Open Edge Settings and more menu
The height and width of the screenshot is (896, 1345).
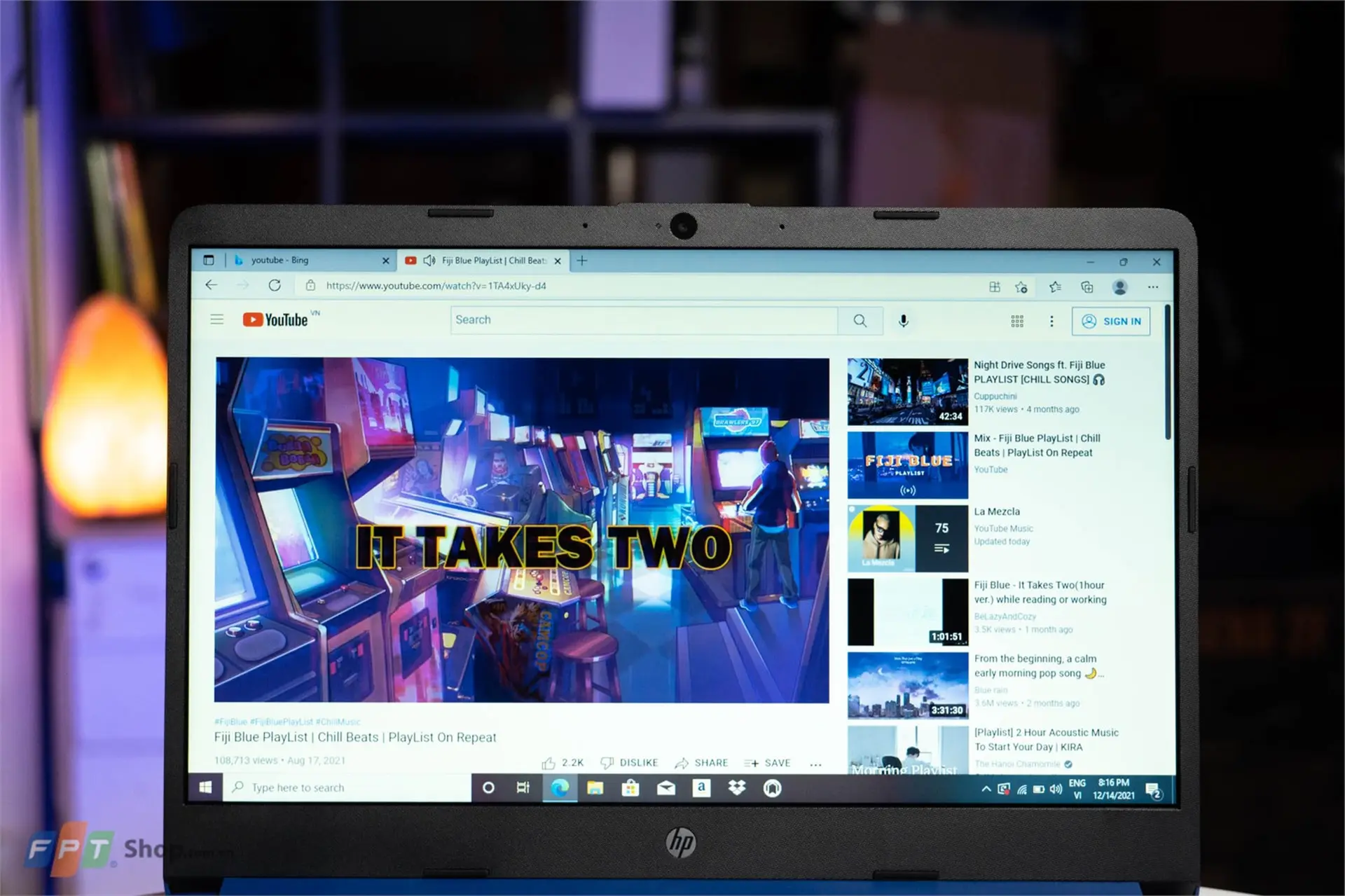[1153, 287]
